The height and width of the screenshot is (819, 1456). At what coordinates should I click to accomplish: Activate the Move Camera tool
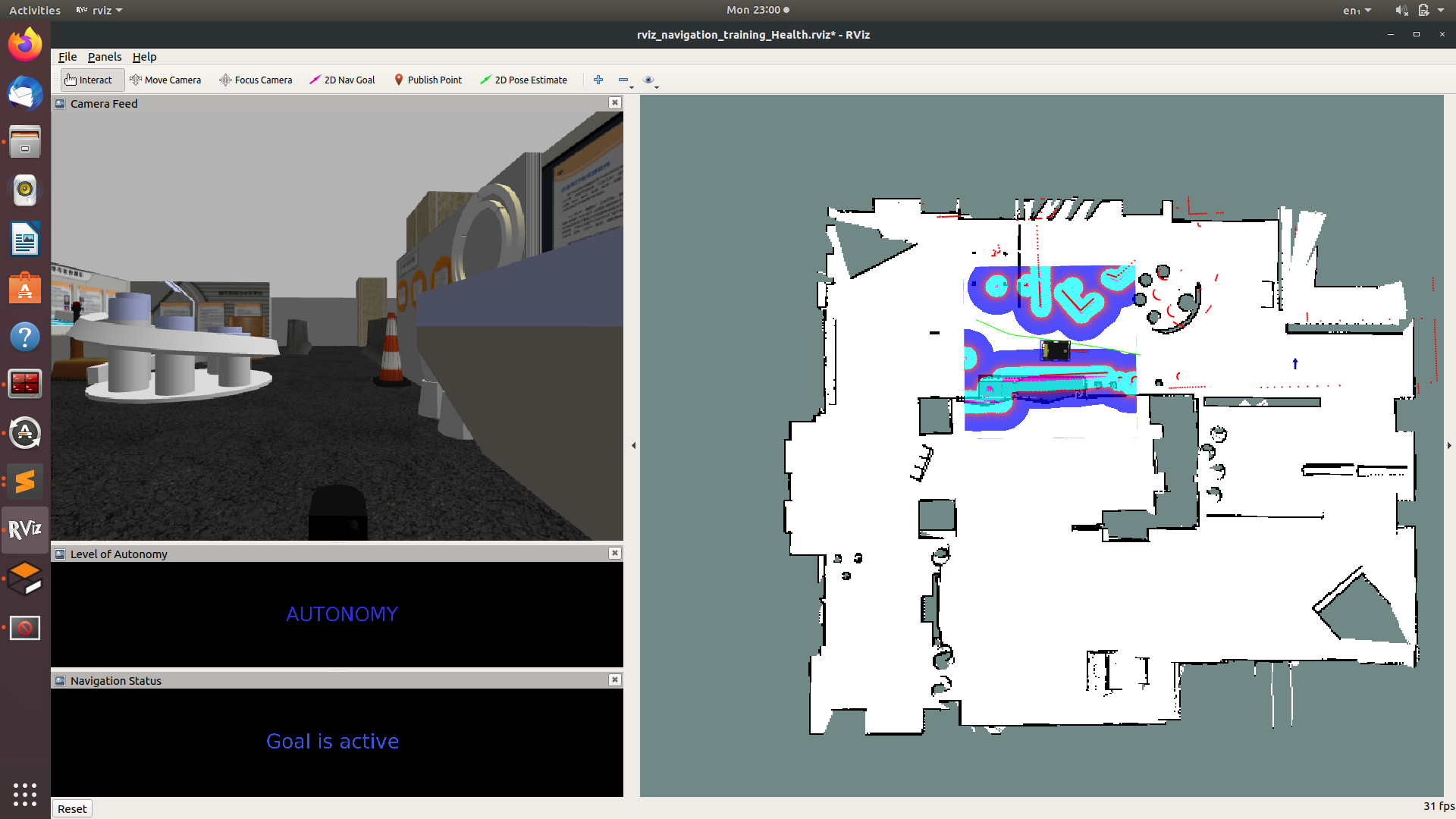(x=165, y=80)
